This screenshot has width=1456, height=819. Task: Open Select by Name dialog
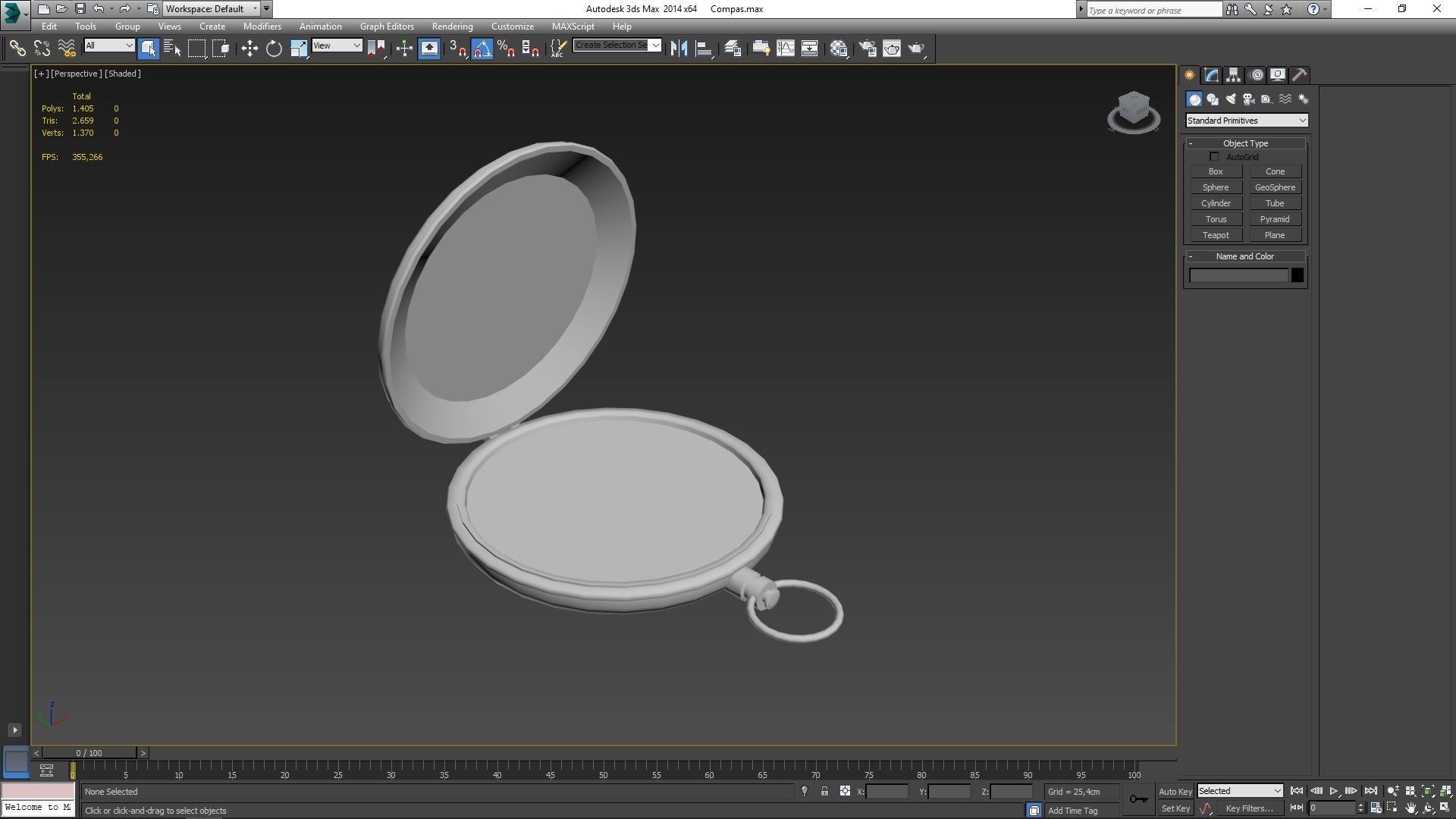[171, 48]
